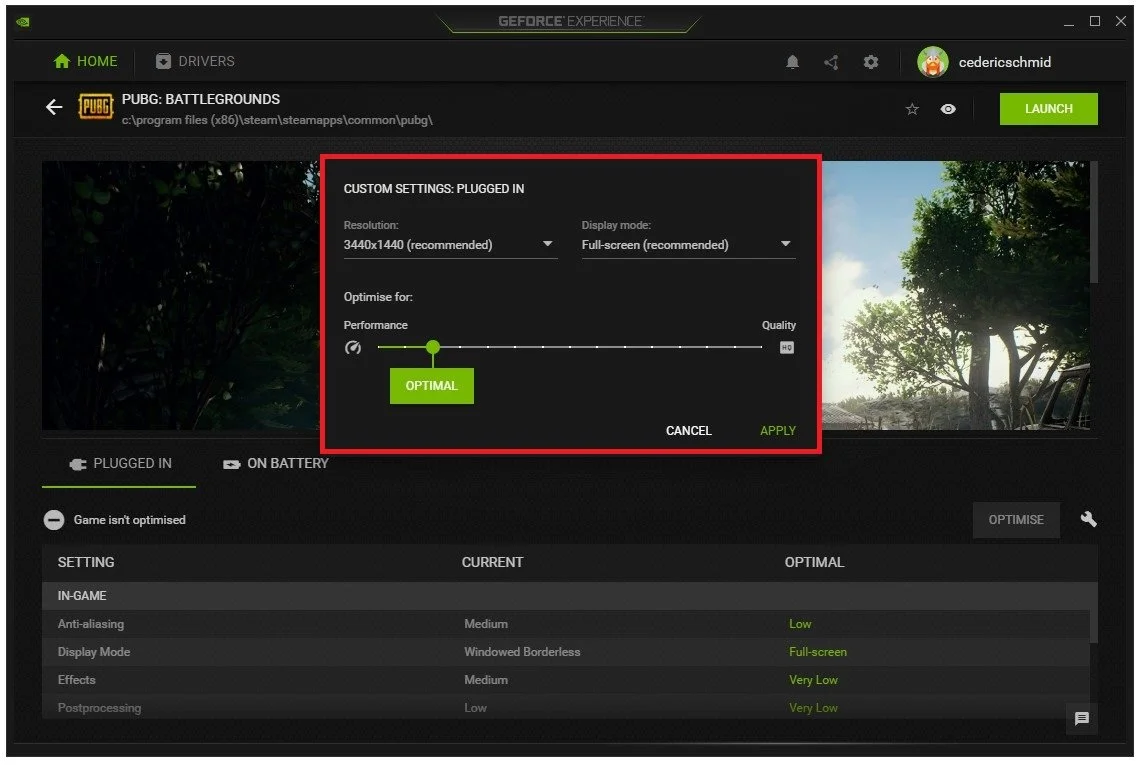Click the Postprocessing setting row
Screen dimensions: 1141x765
565,707
